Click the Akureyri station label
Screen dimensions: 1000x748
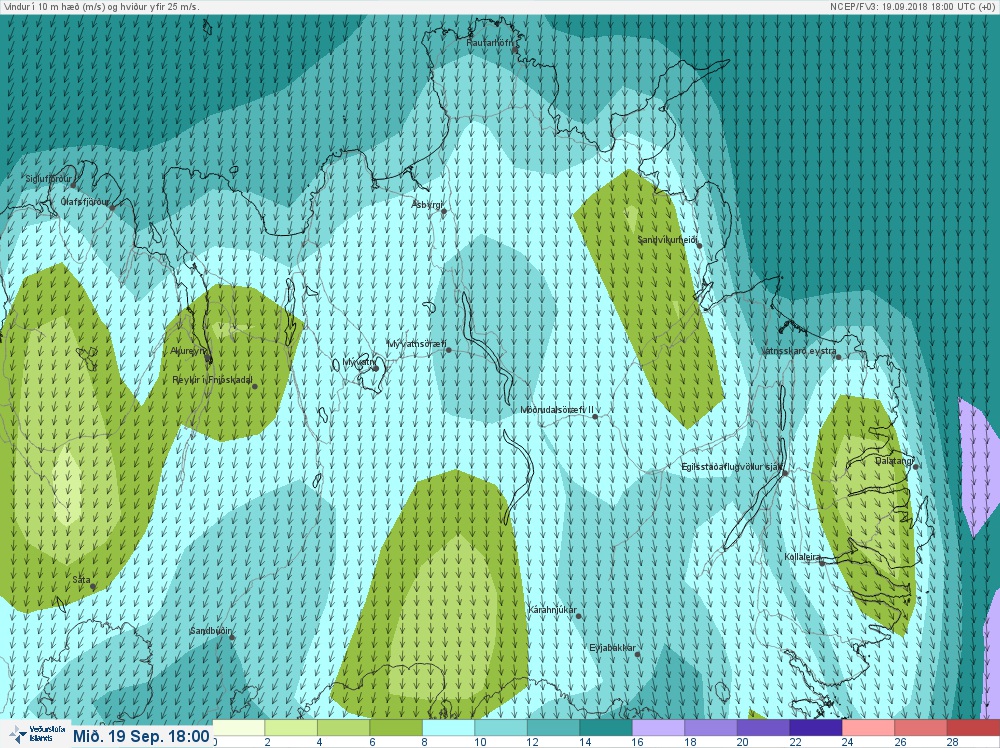coord(188,351)
